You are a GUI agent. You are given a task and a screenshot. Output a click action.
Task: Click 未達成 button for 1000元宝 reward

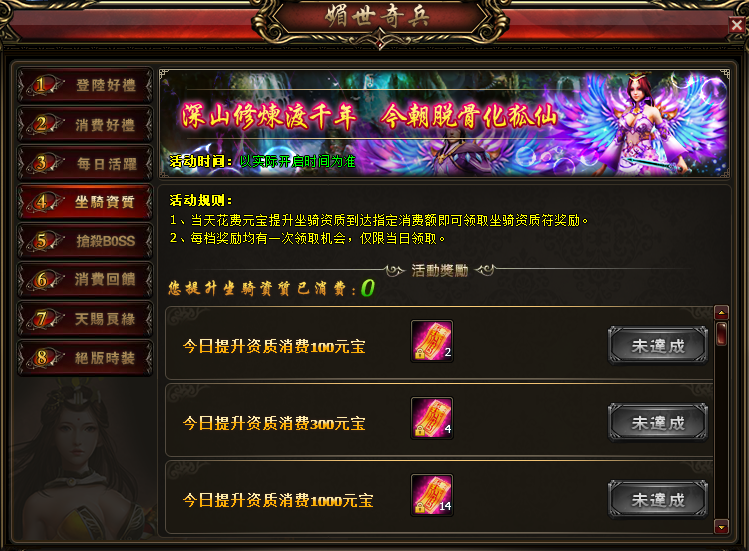pos(658,500)
